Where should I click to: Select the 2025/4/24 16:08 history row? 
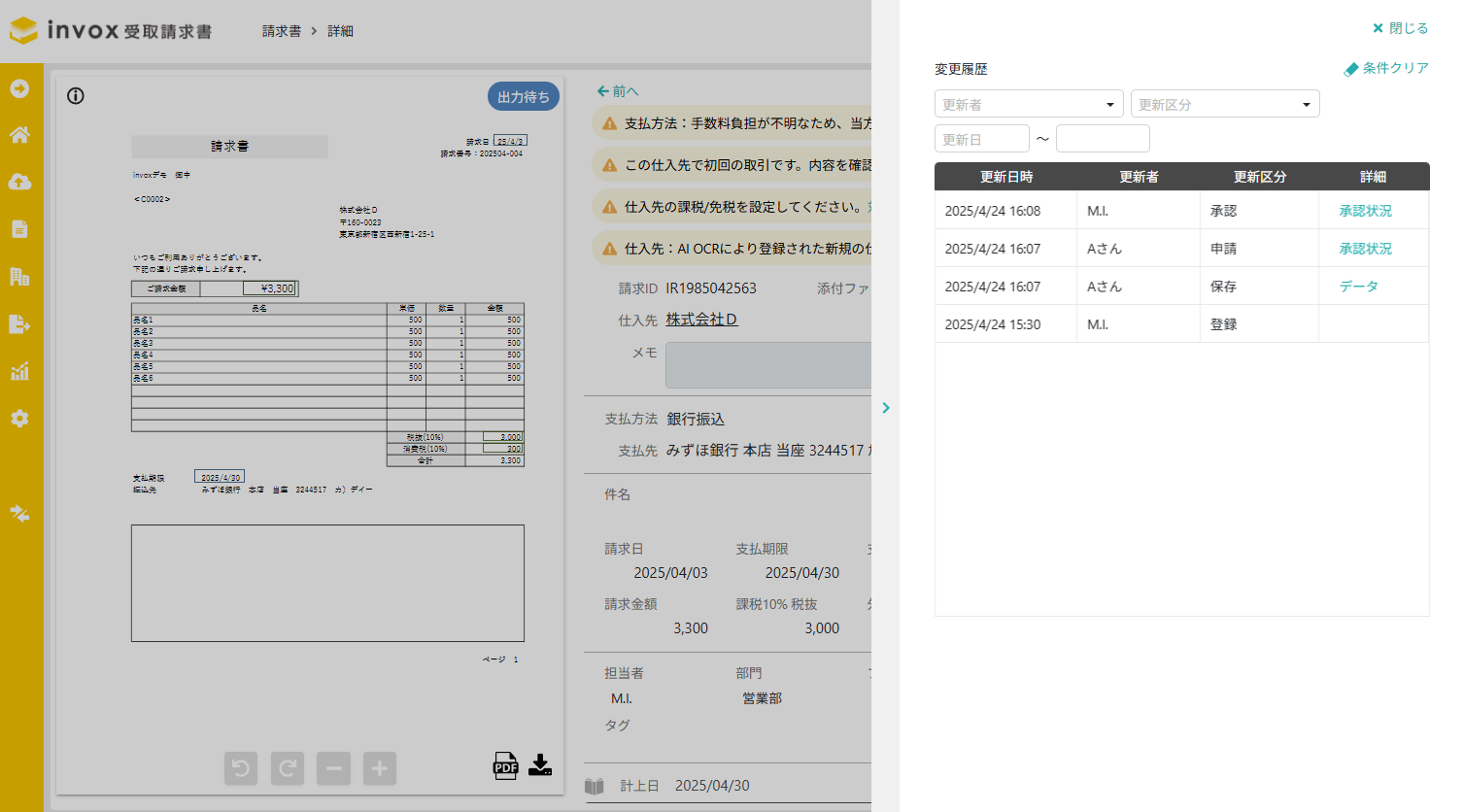(1181, 211)
